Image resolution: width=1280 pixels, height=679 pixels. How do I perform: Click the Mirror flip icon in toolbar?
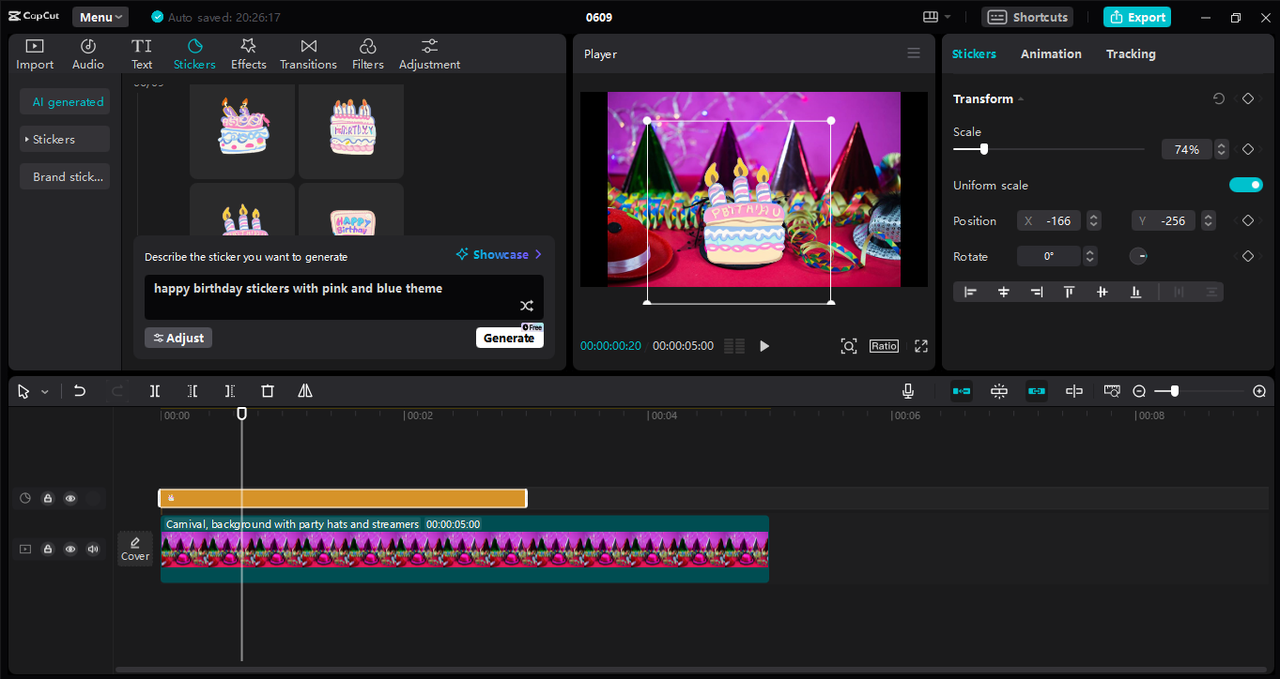click(305, 391)
